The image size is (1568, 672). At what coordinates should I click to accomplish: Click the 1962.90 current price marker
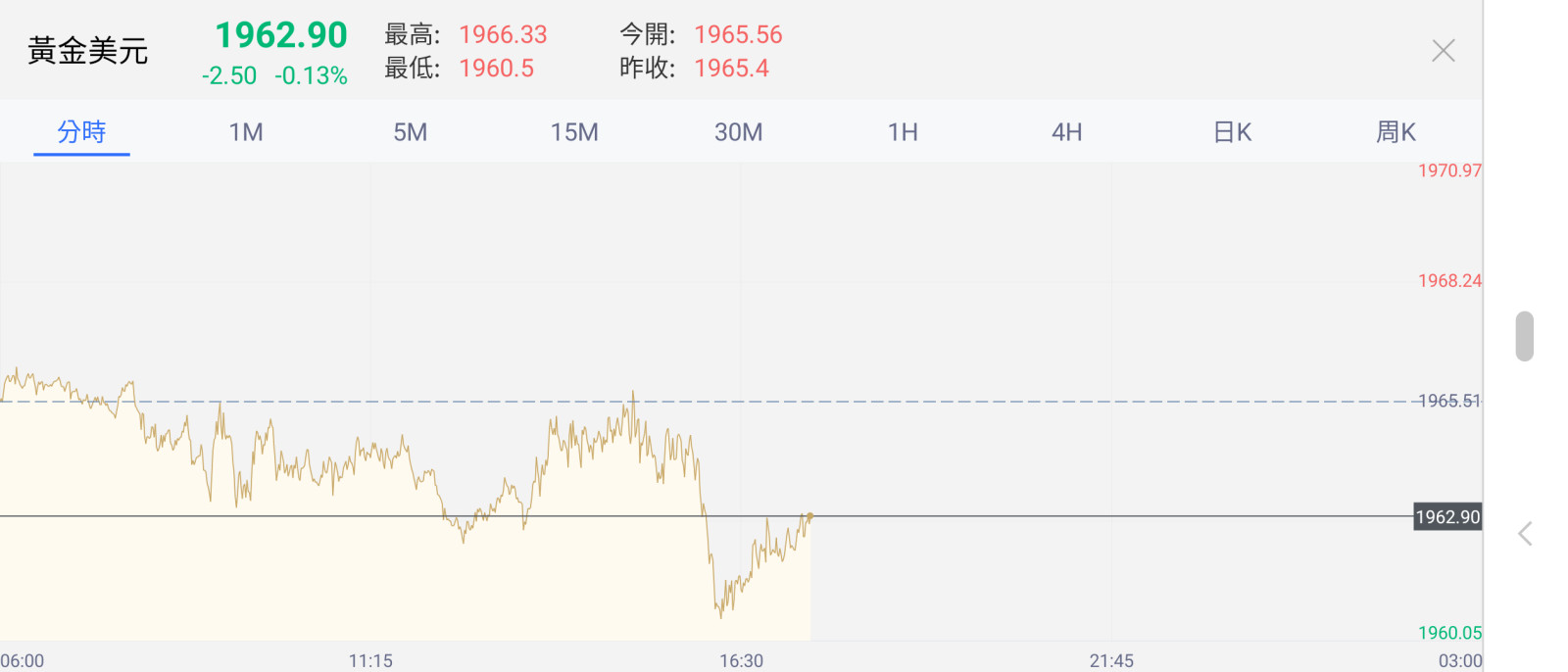(1447, 517)
